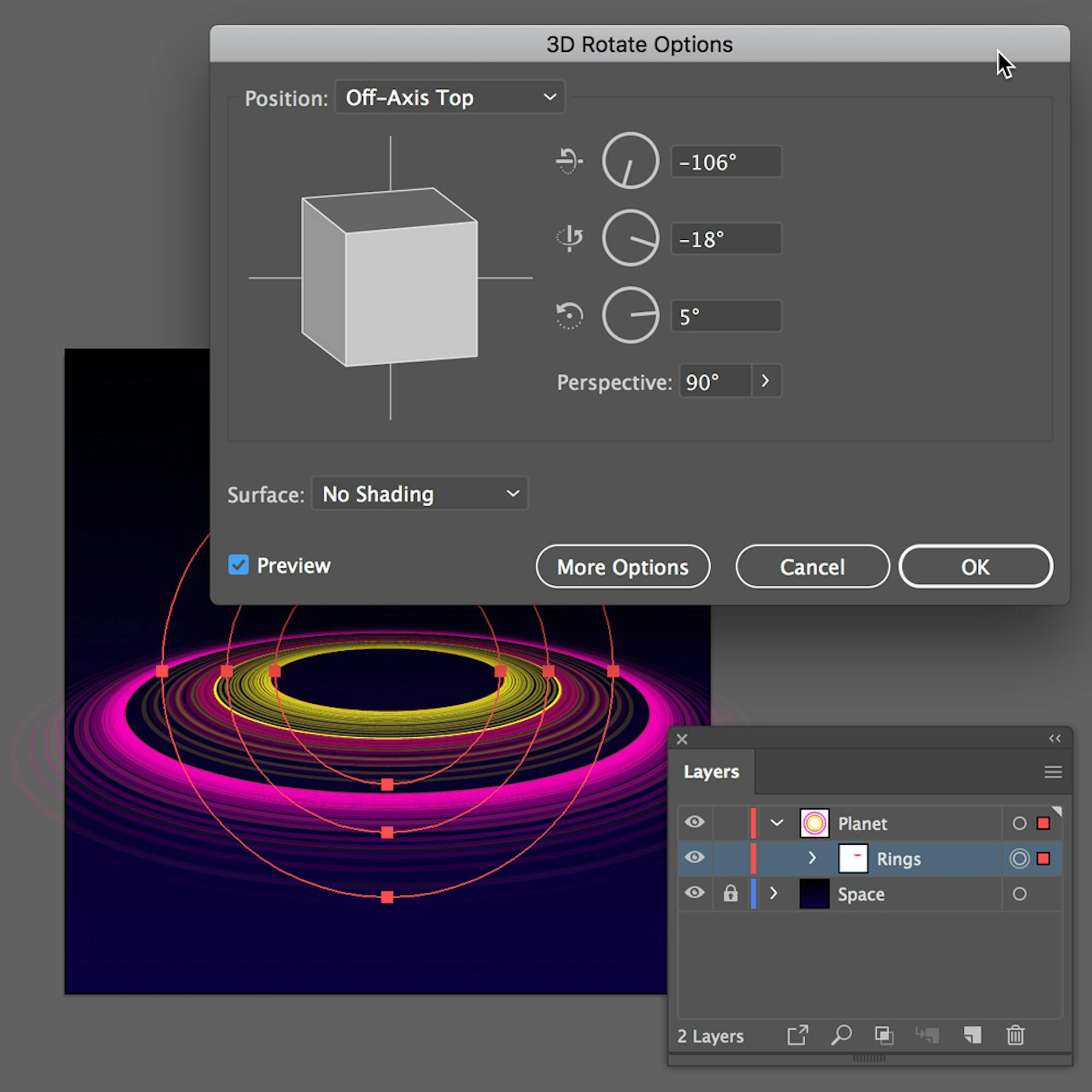Screen dimensions: 1092x1092
Task: Click the Rings layer thumbnail
Action: (853, 858)
